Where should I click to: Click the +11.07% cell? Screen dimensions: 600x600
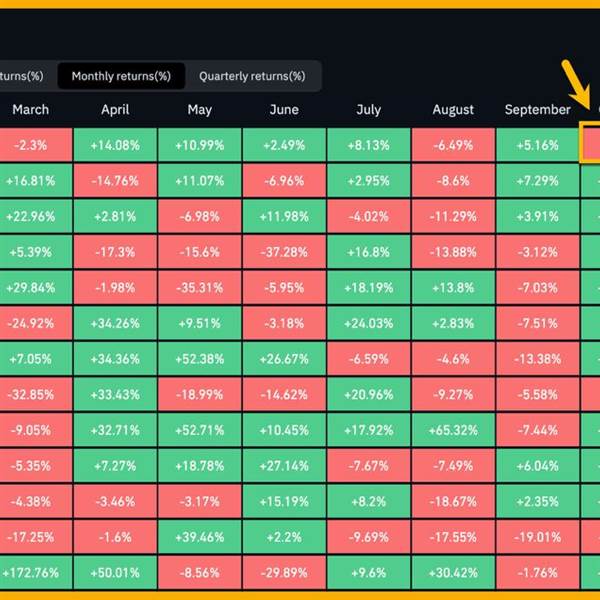click(x=200, y=180)
